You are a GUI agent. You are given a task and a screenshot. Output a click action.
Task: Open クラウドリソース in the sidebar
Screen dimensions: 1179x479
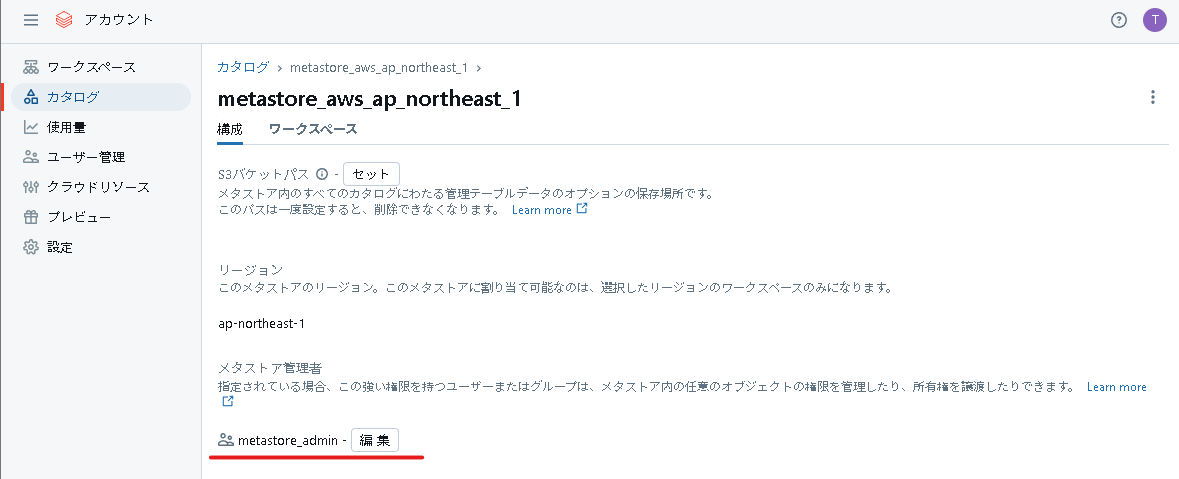click(x=101, y=187)
